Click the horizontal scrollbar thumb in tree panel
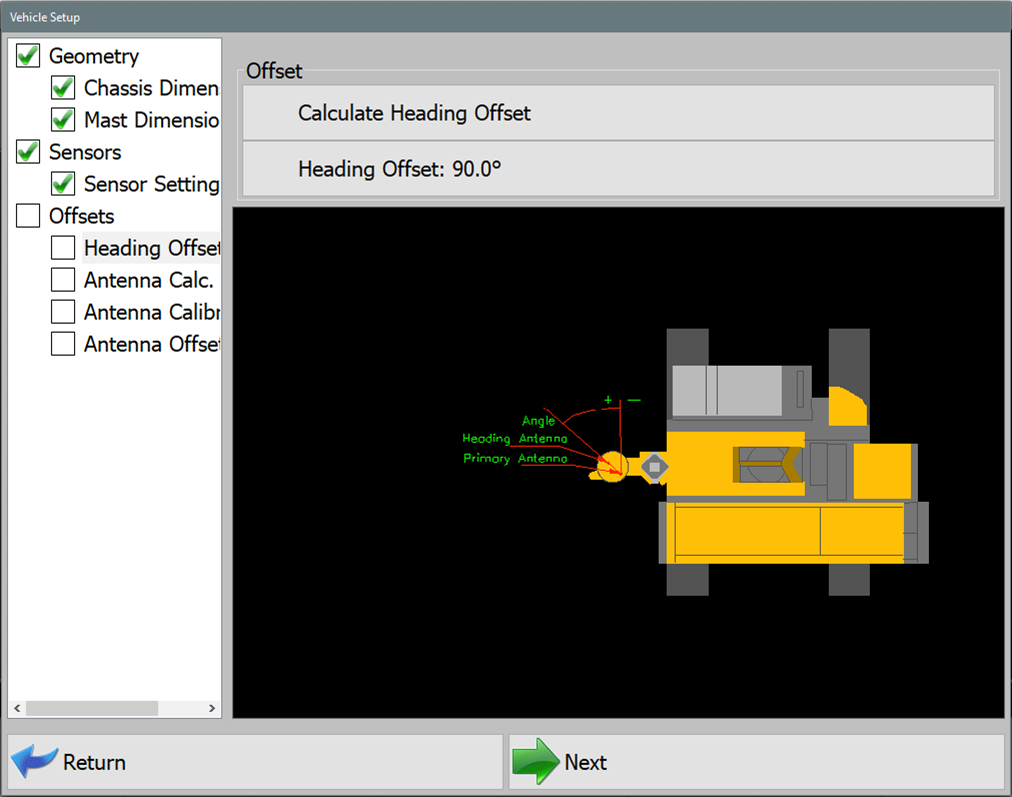This screenshot has height=797, width=1012. point(92,708)
